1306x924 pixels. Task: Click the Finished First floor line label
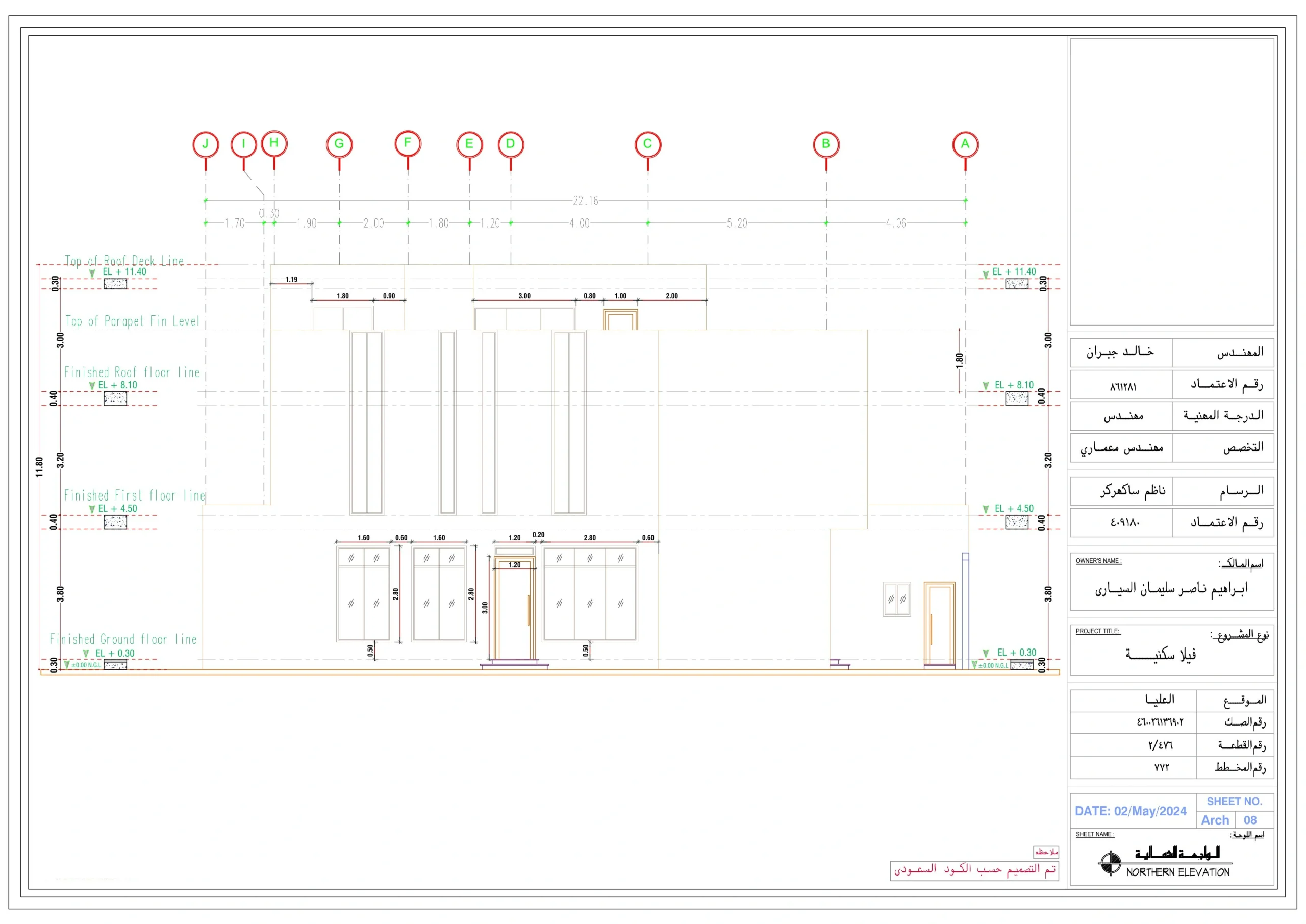click(134, 495)
